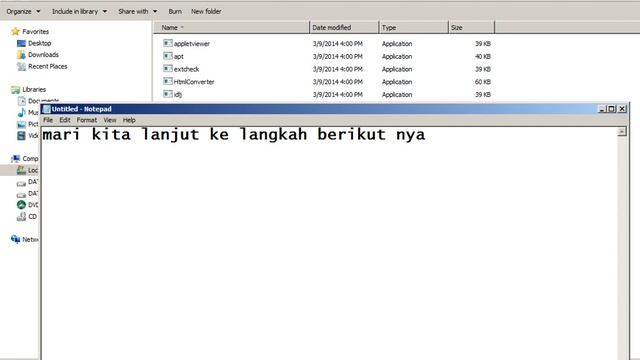
Task: Click the Libraries icon in navigation pane
Action: pos(16,89)
